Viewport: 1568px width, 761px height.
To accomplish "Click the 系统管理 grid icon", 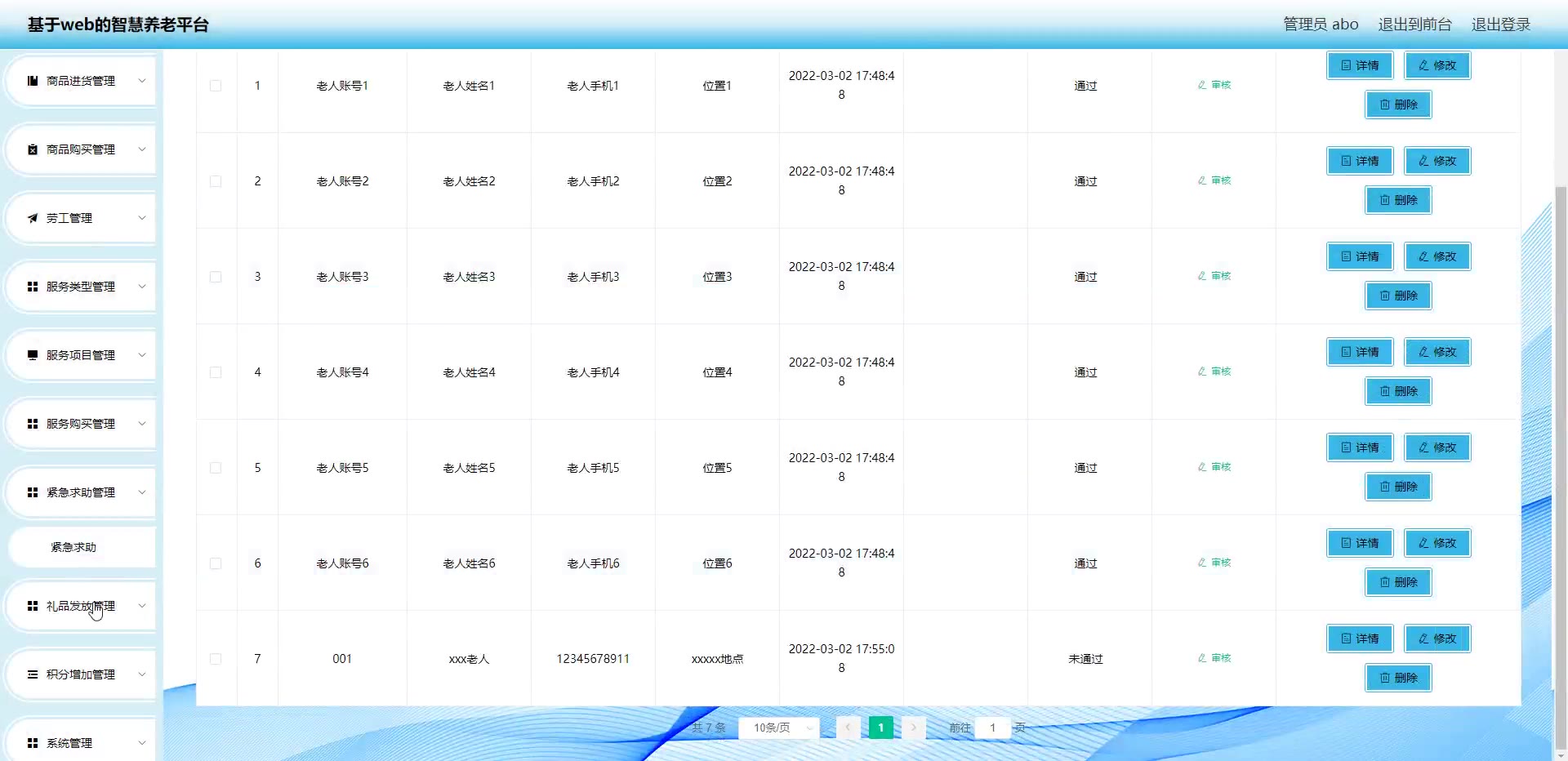I will coord(33,743).
